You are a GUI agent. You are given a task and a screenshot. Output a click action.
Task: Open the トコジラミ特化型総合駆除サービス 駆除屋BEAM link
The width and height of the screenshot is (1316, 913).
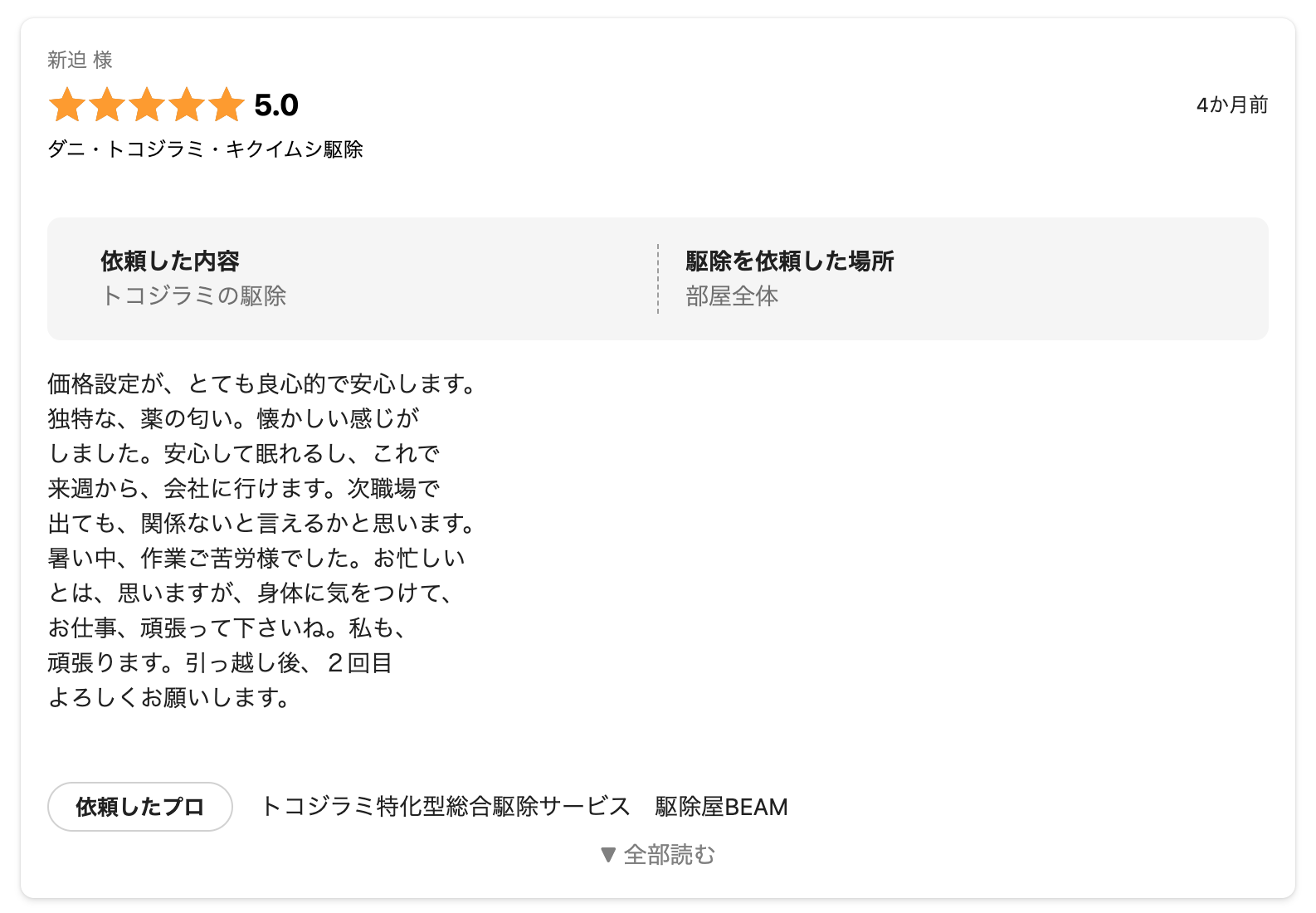[524, 807]
